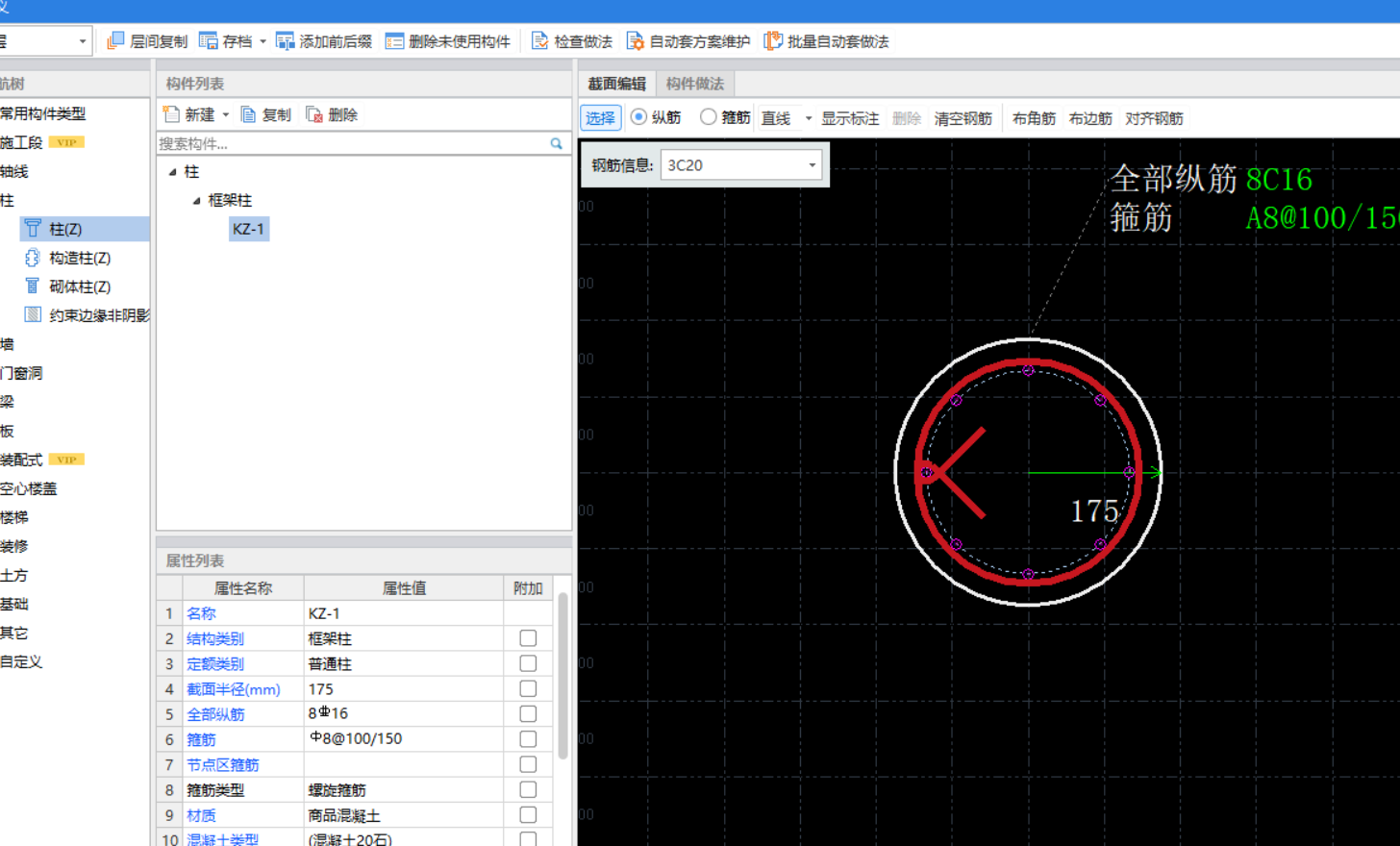Select the 砌体柱(Z) icon

tap(33, 286)
